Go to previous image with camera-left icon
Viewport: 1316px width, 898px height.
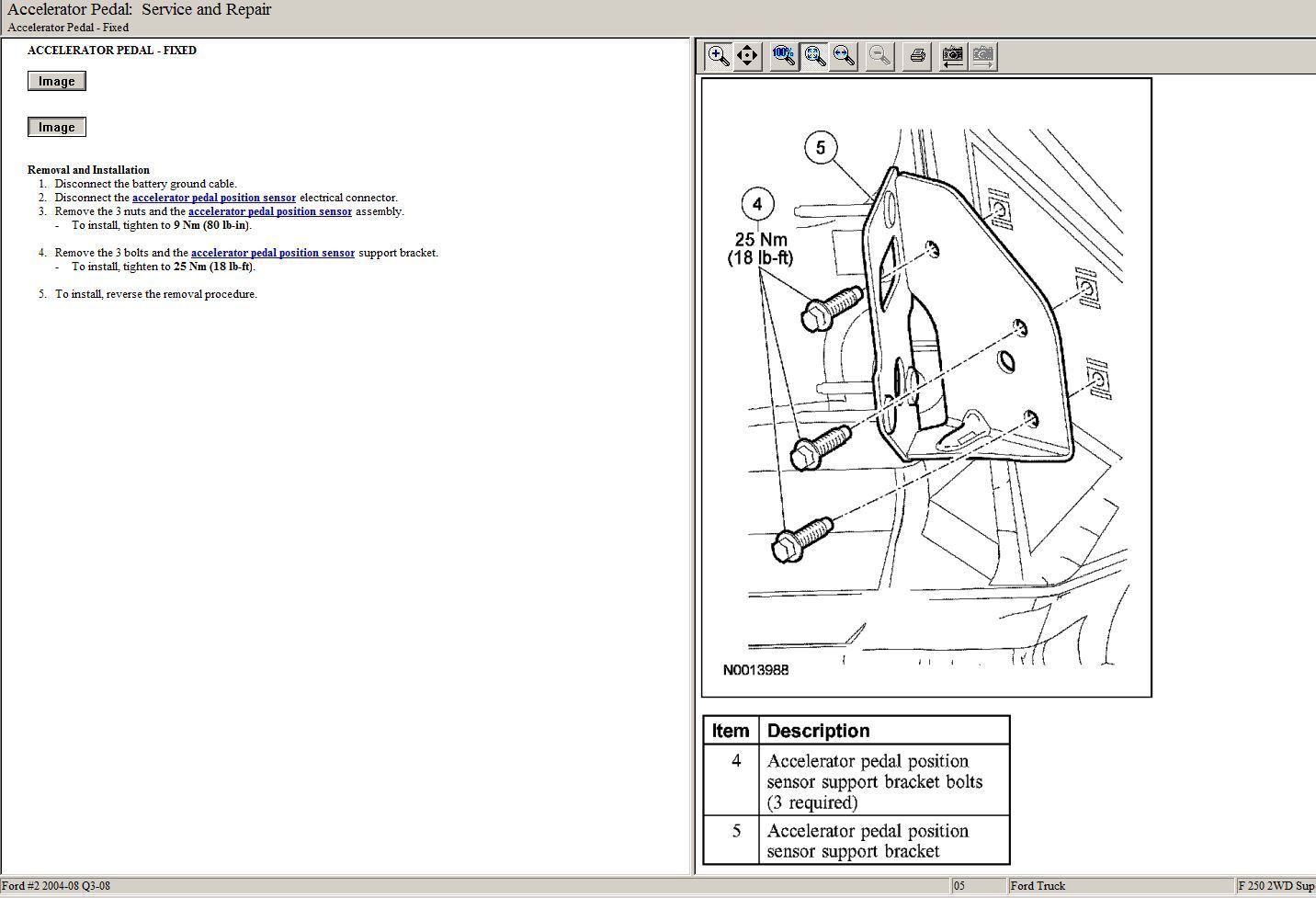(x=953, y=56)
